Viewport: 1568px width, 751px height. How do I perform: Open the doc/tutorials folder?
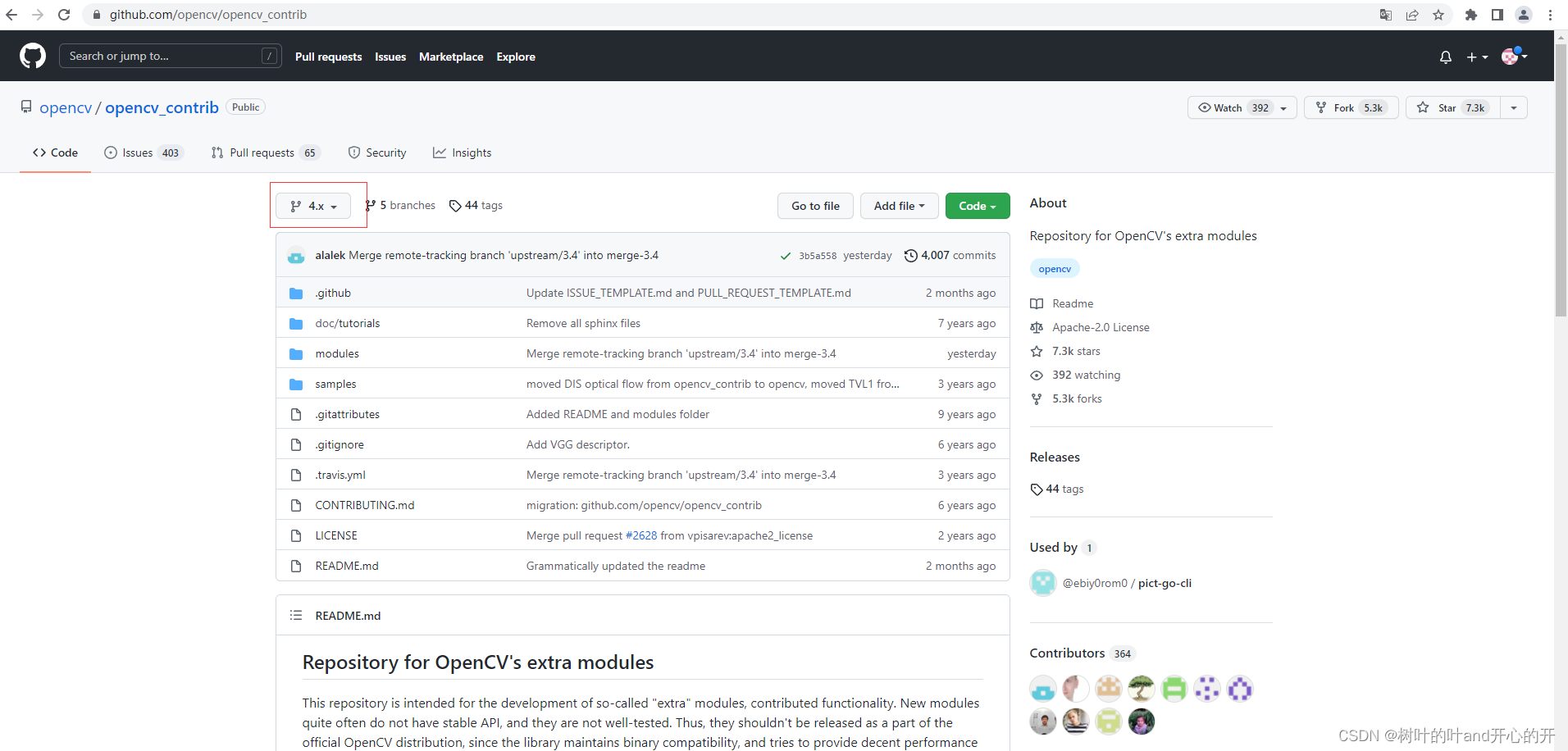(x=348, y=323)
